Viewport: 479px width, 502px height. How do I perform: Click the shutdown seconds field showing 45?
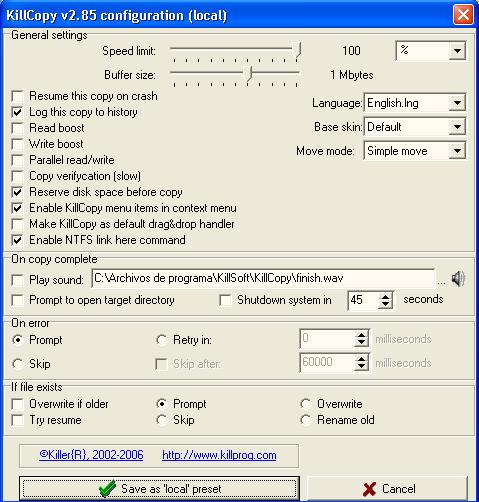pos(363,300)
